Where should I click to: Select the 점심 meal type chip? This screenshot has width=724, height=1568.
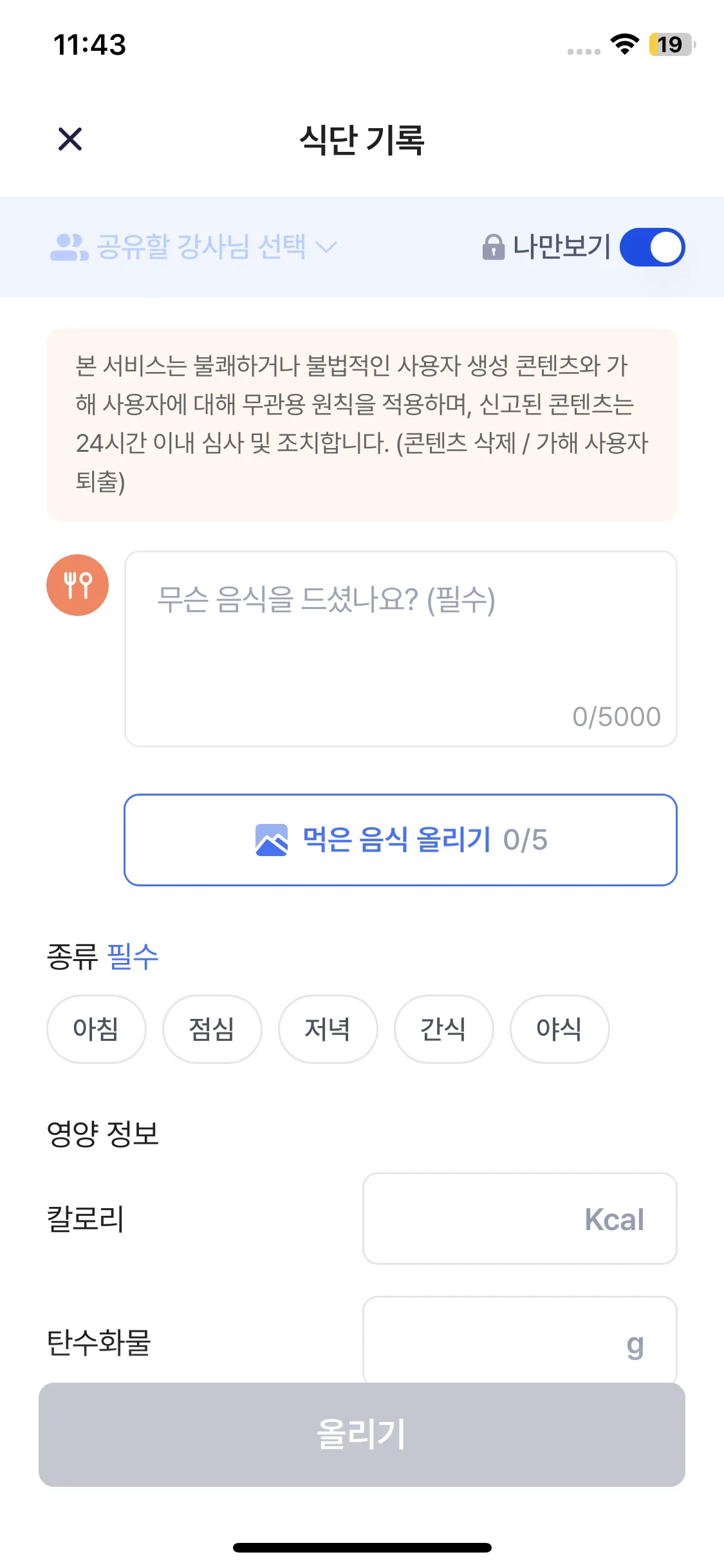(x=212, y=1029)
